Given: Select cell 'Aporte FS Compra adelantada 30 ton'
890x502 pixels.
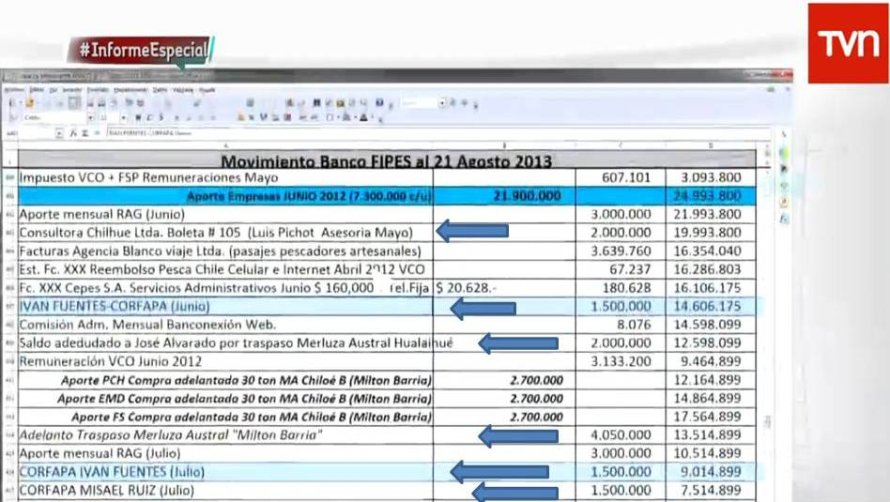Looking at the screenshot, I should pyautogui.click(x=225, y=417).
